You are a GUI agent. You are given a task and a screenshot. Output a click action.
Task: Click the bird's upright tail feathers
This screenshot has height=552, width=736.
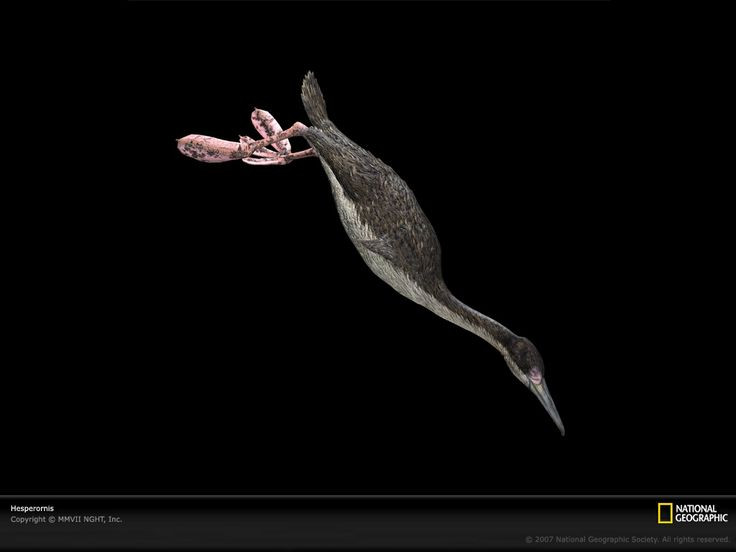tap(314, 98)
